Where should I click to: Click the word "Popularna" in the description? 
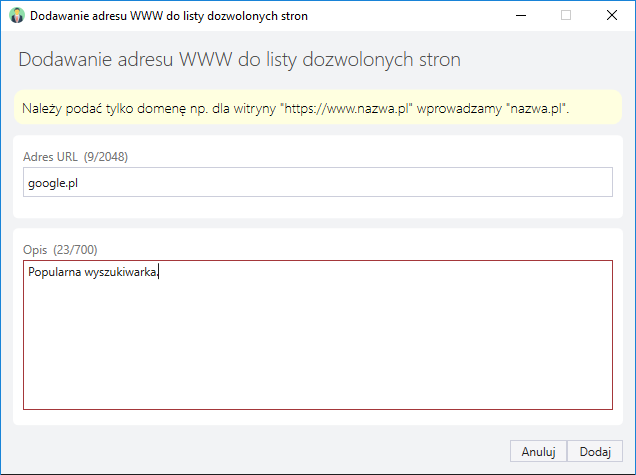tap(54, 272)
